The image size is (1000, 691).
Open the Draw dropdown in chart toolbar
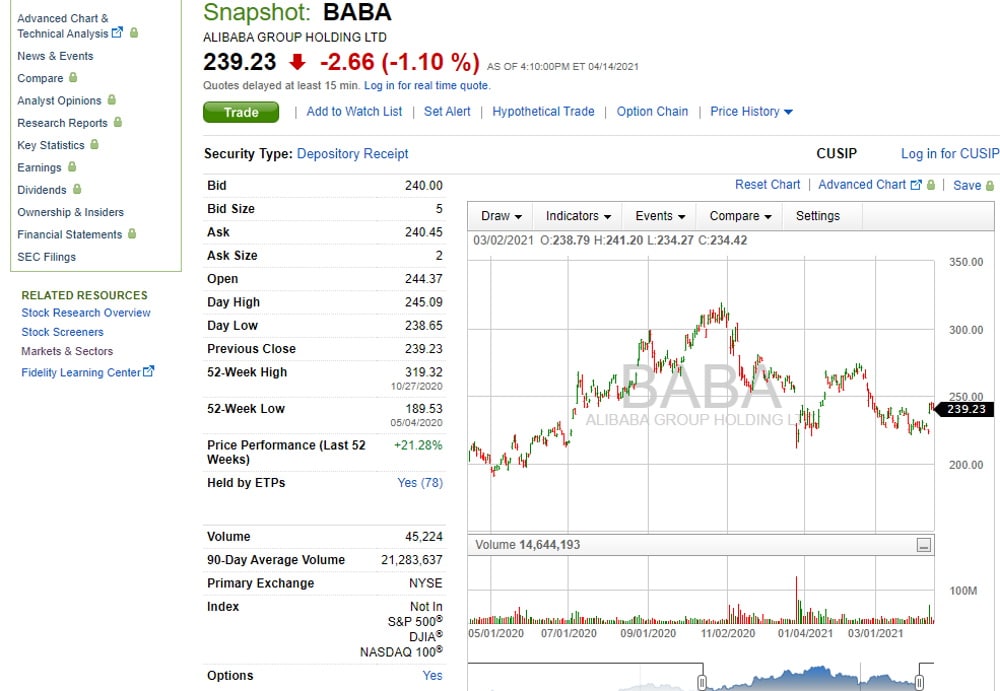tap(501, 216)
